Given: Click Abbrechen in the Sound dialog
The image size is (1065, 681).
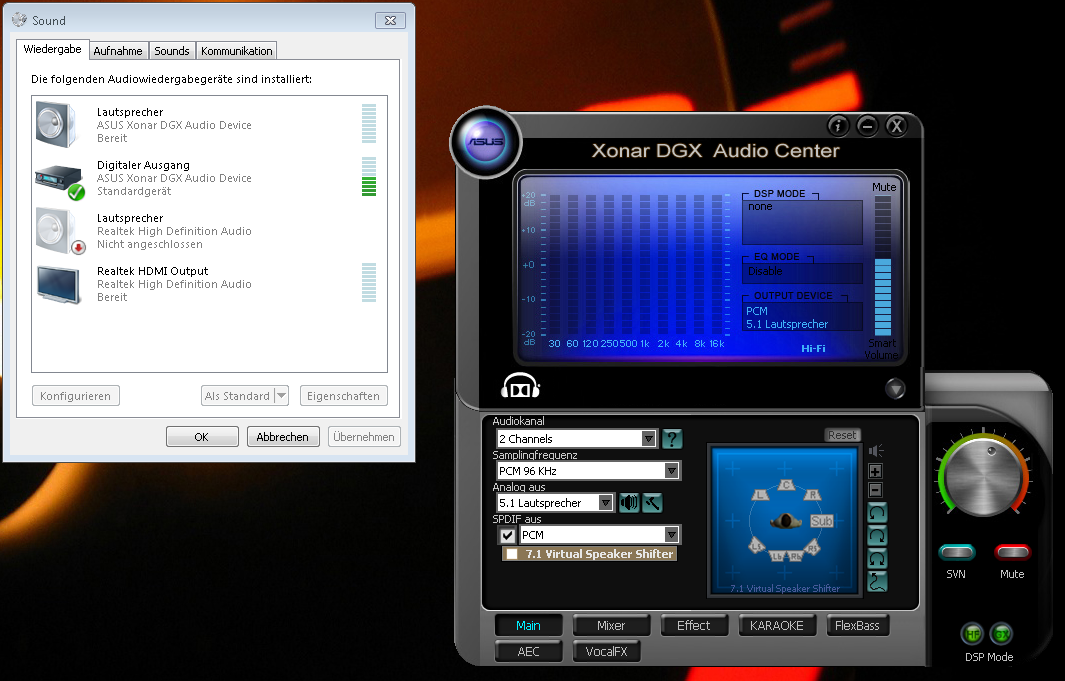Looking at the screenshot, I should [x=283, y=437].
